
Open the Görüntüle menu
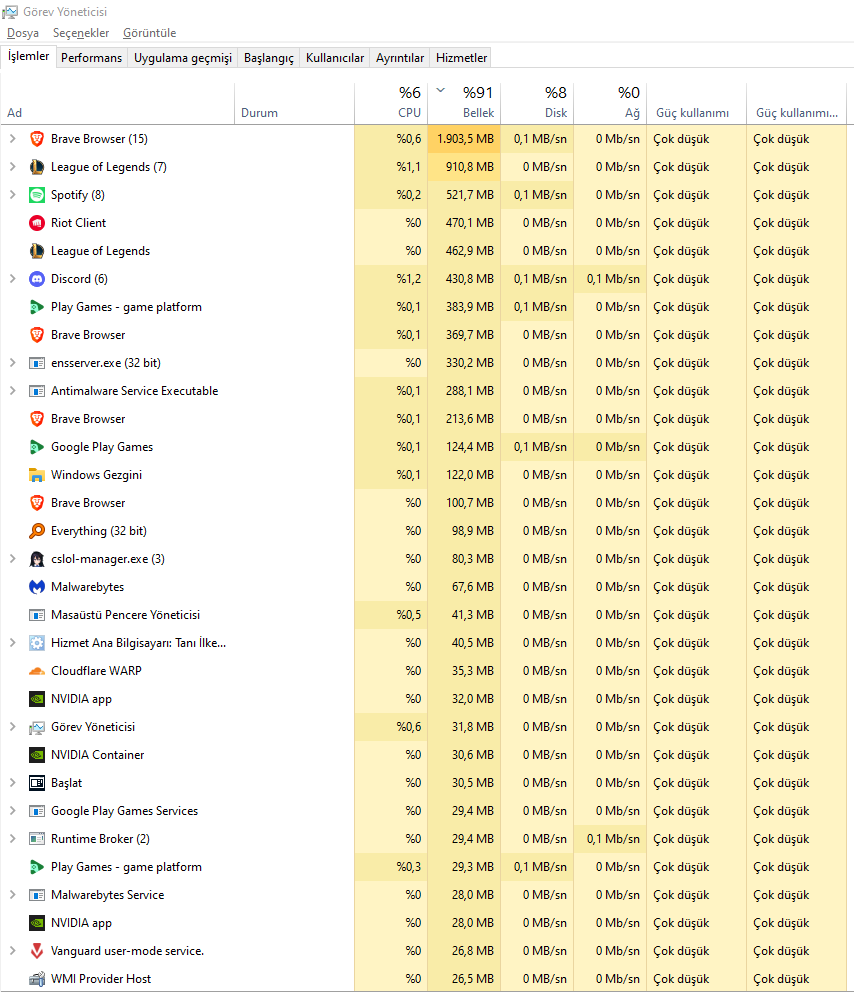tap(149, 33)
